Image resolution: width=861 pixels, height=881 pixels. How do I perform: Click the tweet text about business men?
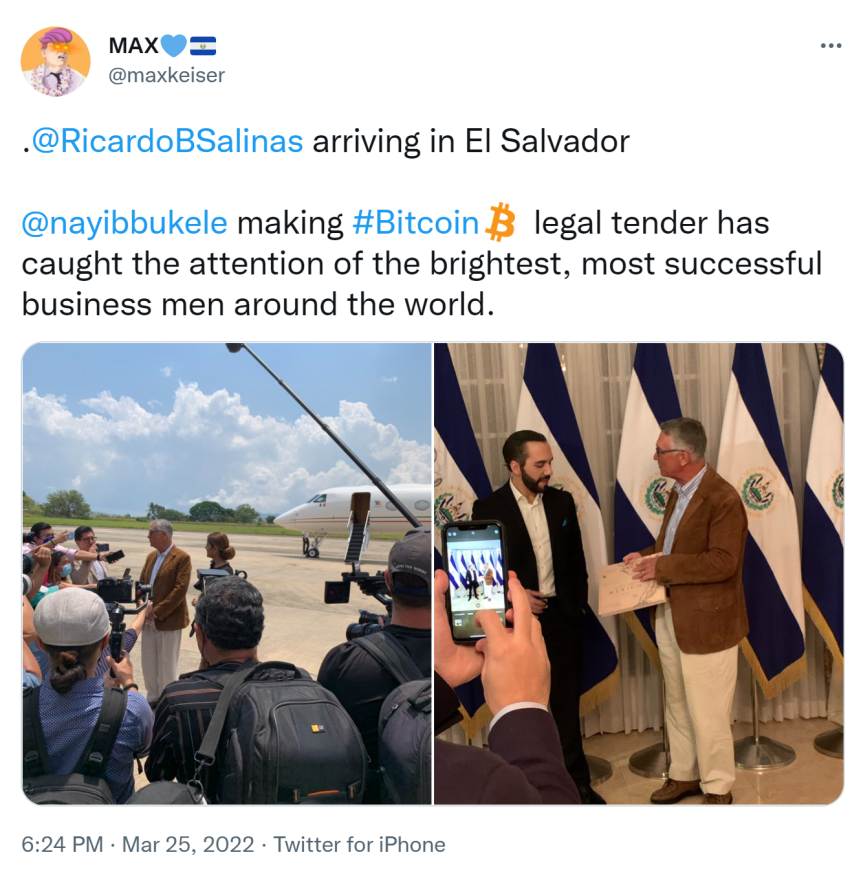click(422, 264)
